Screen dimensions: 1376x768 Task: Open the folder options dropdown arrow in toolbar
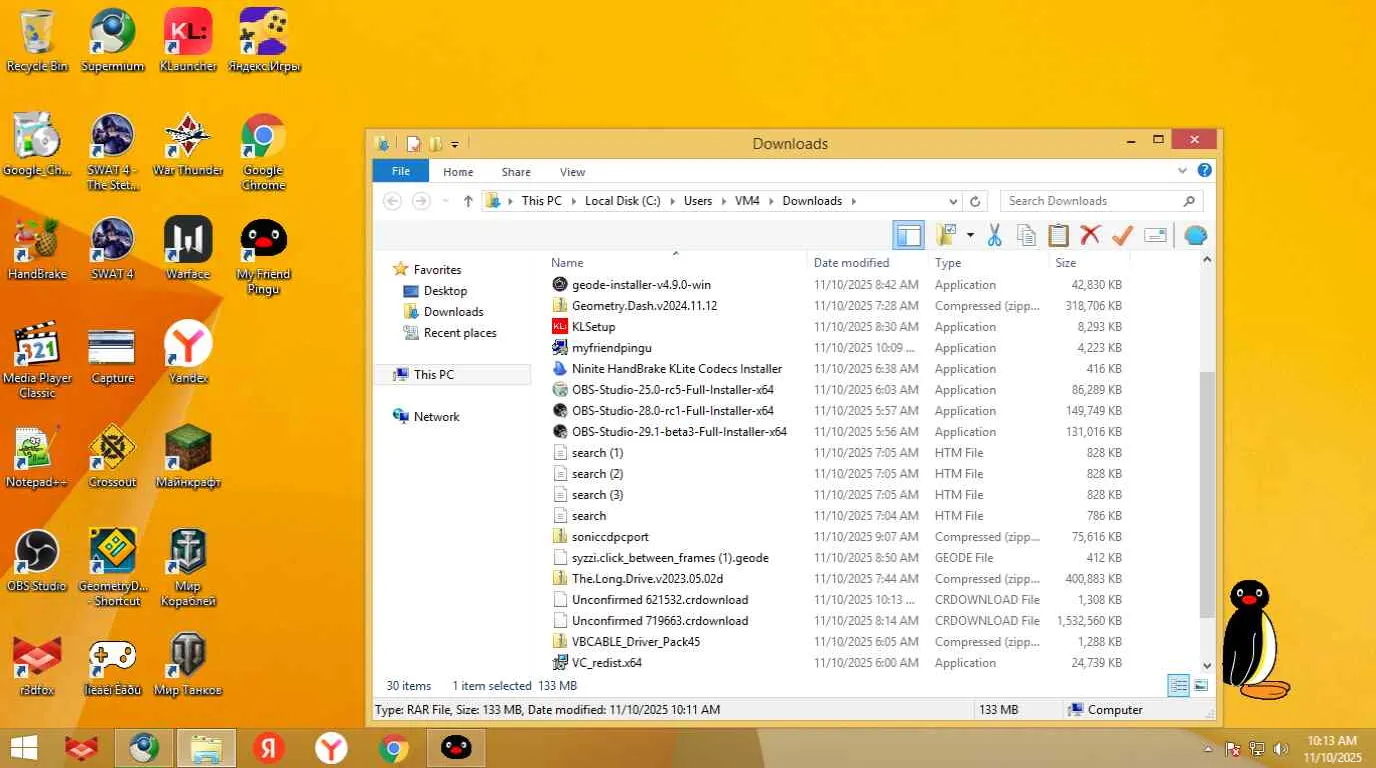coord(970,235)
